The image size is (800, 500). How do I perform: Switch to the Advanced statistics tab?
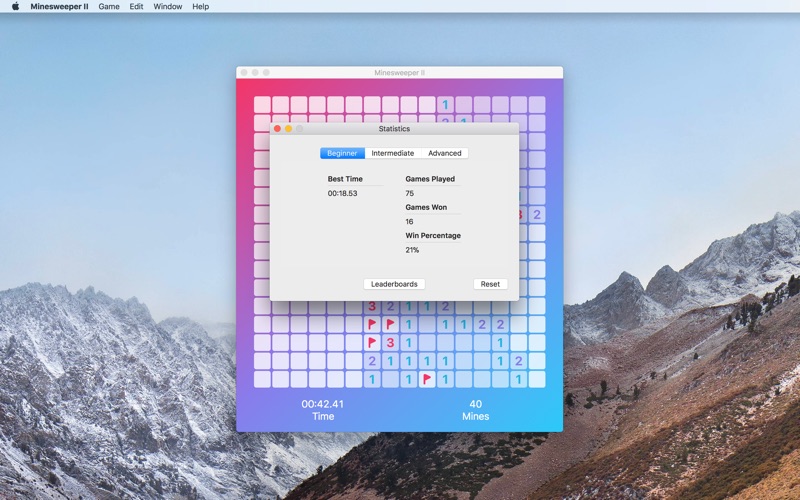[x=445, y=153]
